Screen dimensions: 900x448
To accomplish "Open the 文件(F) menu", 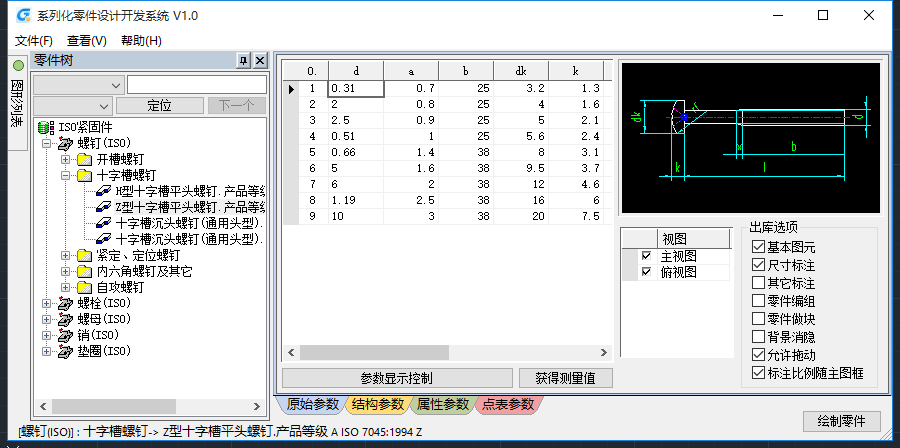I will click(34, 41).
